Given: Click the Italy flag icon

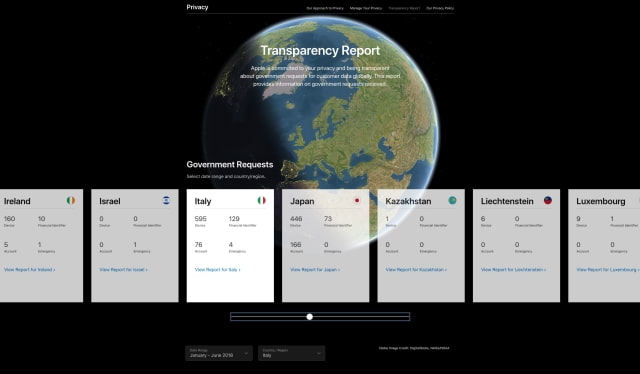Looking at the screenshot, I should [262, 200].
